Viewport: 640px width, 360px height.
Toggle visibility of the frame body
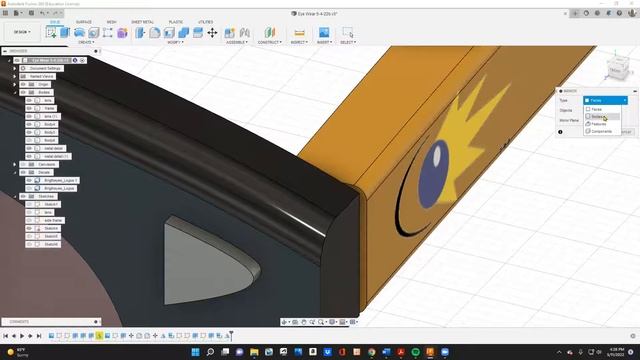click(29, 108)
